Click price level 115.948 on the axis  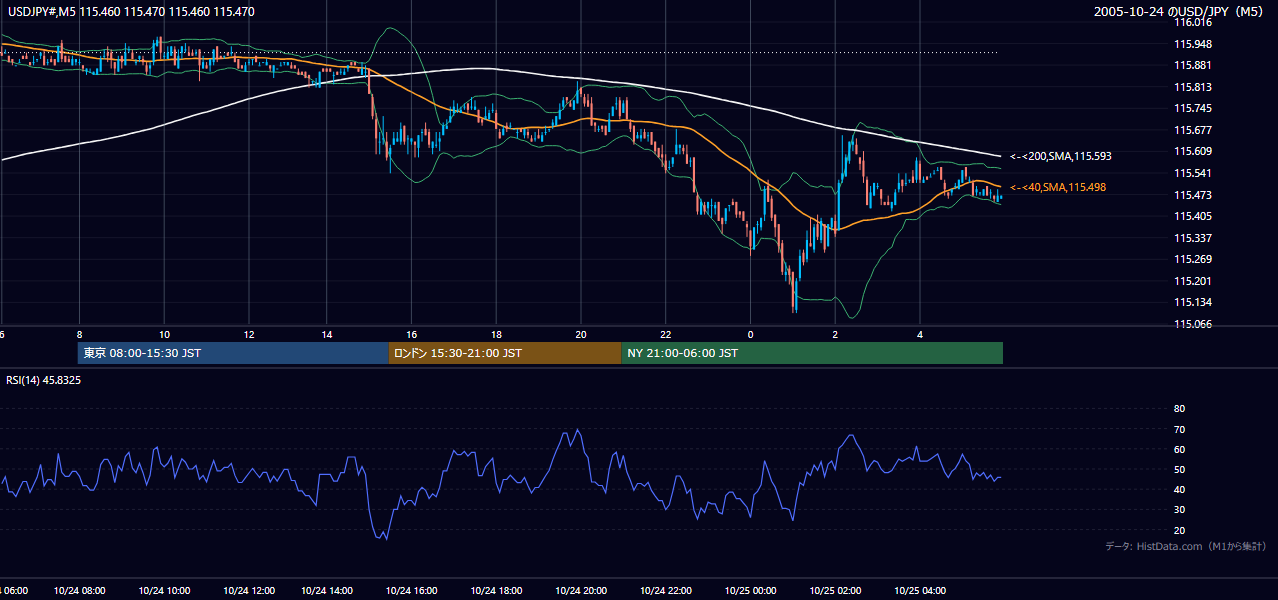[1193, 44]
